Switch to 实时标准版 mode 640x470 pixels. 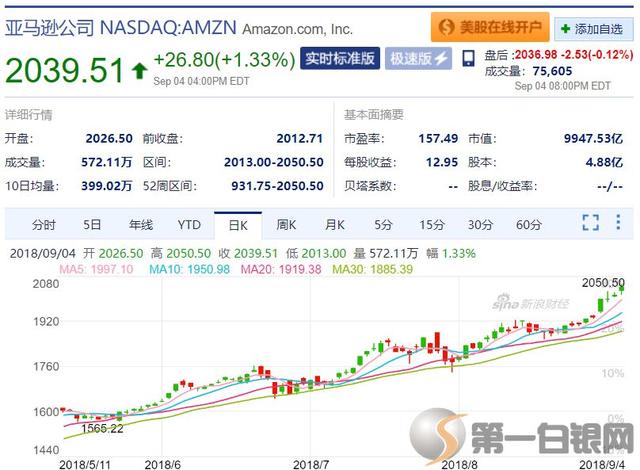pyautogui.click(x=340, y=58)
